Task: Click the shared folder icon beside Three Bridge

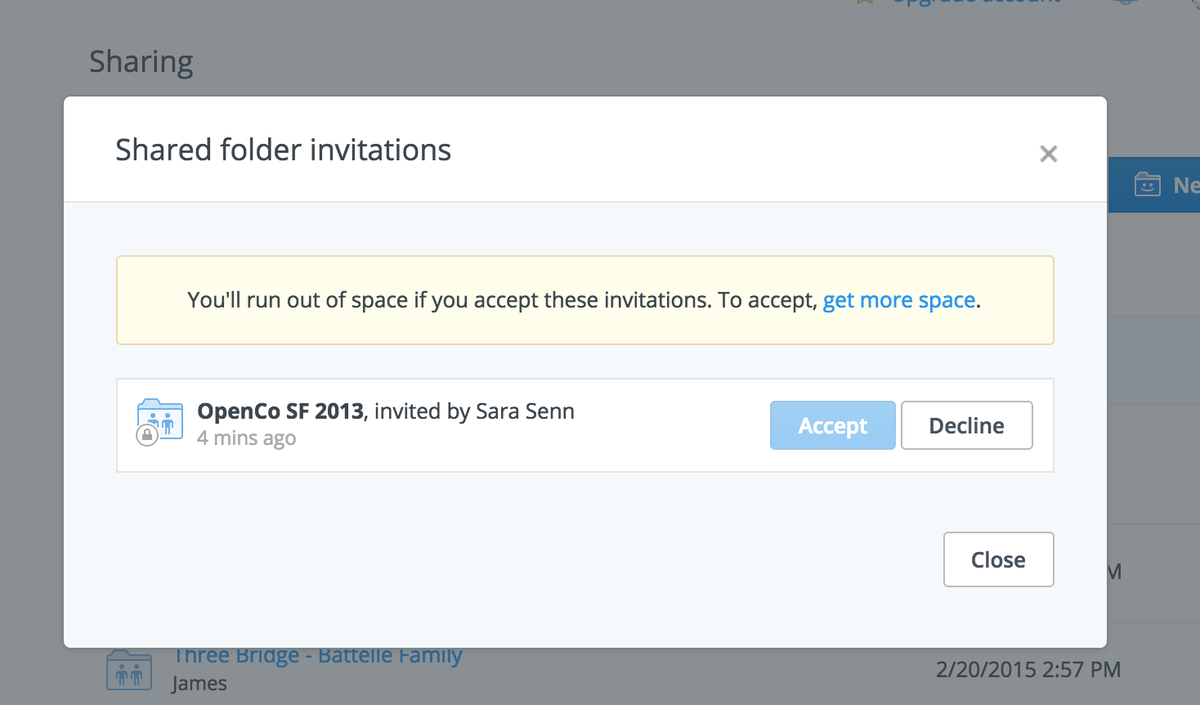Action: point(128,670)
